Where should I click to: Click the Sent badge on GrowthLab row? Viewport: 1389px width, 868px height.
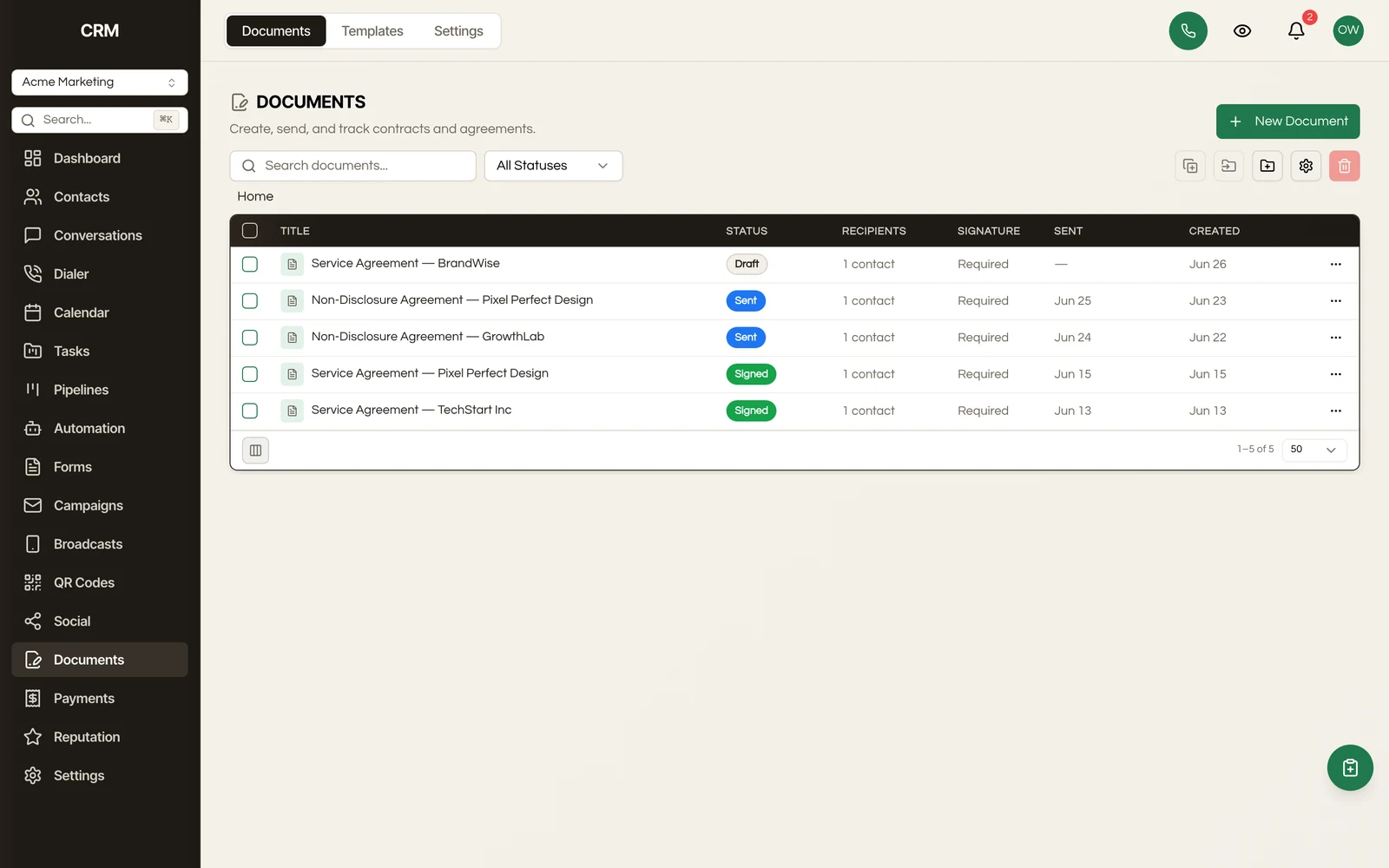pos(746,338)
